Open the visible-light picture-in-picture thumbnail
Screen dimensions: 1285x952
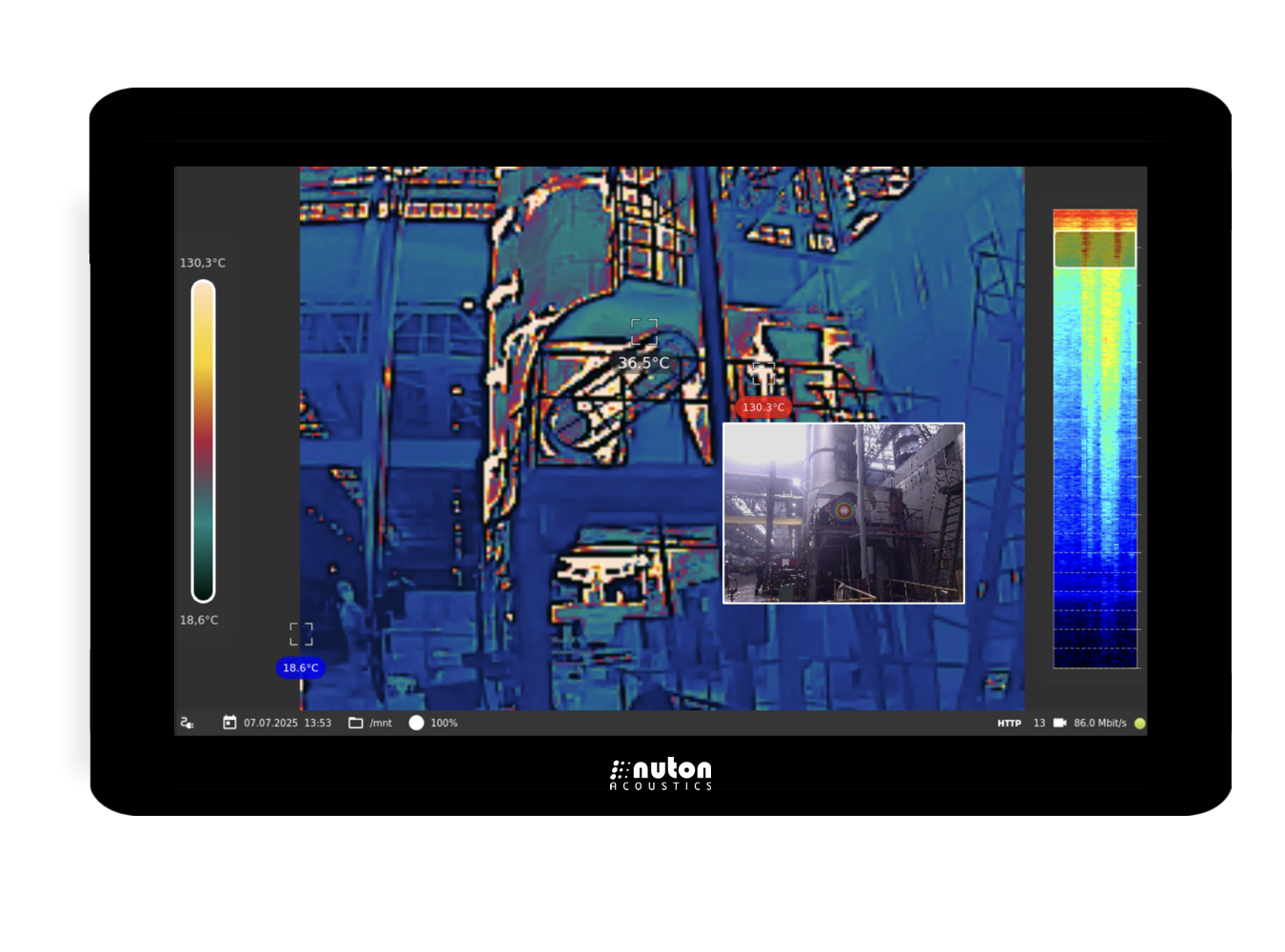843,513
